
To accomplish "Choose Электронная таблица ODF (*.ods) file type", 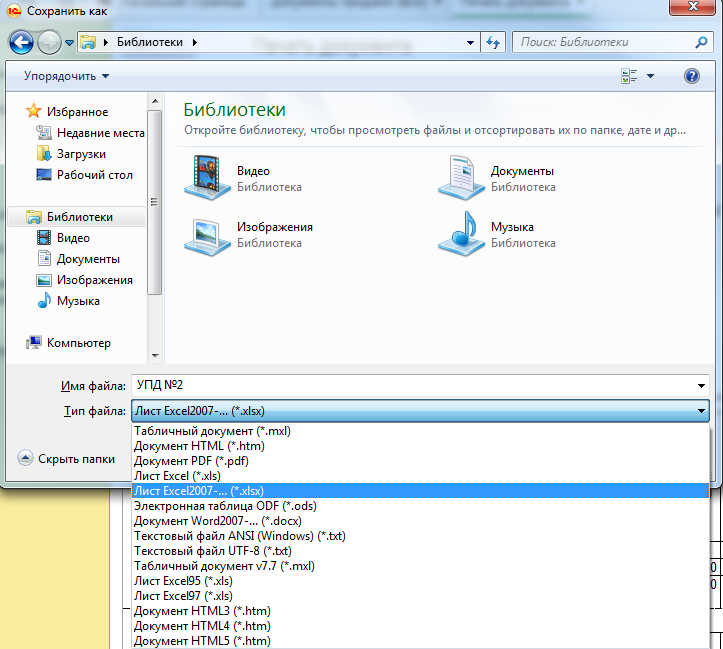I will (420, 506).
